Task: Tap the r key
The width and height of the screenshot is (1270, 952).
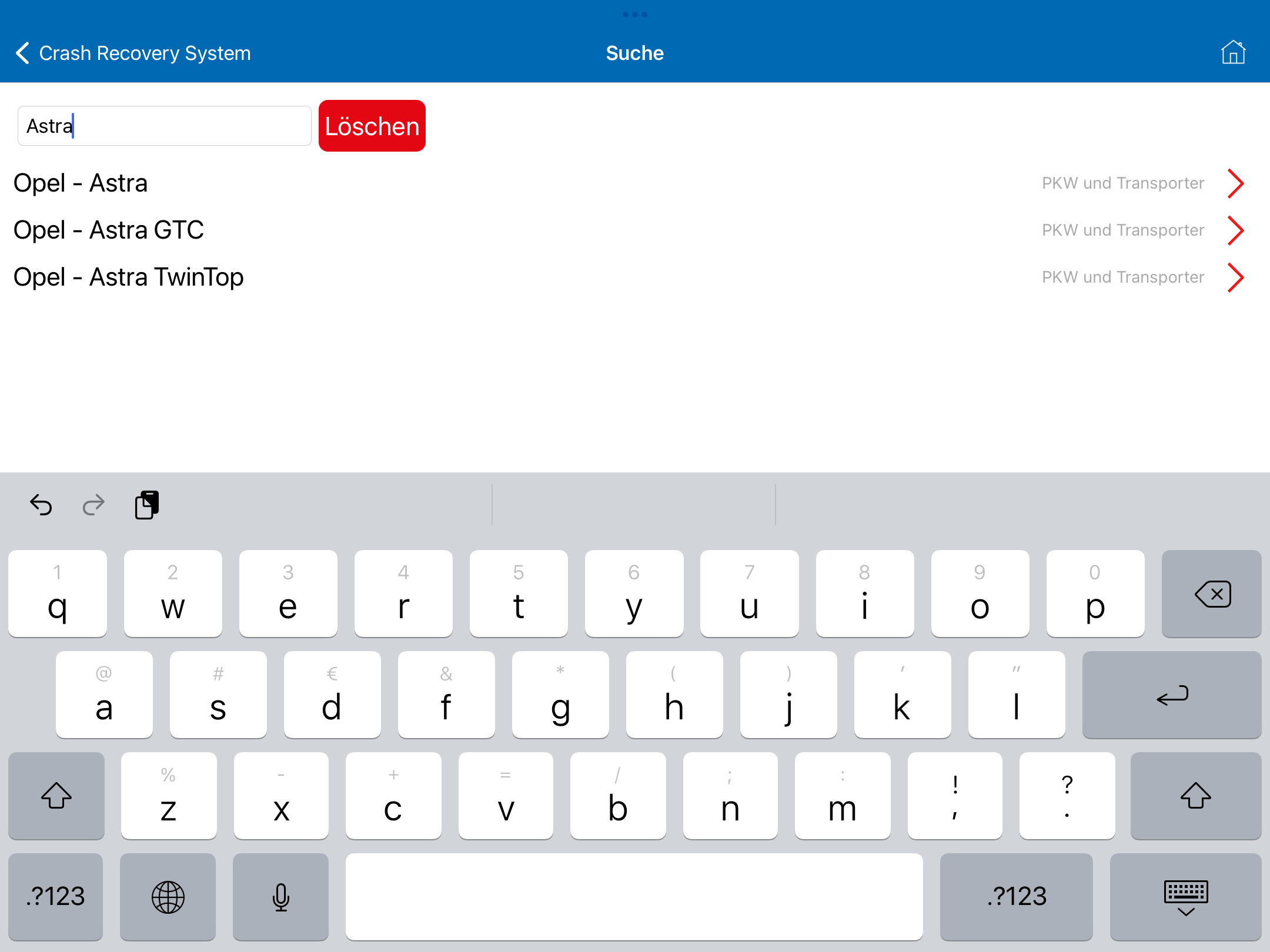Action: click(403, 594)
